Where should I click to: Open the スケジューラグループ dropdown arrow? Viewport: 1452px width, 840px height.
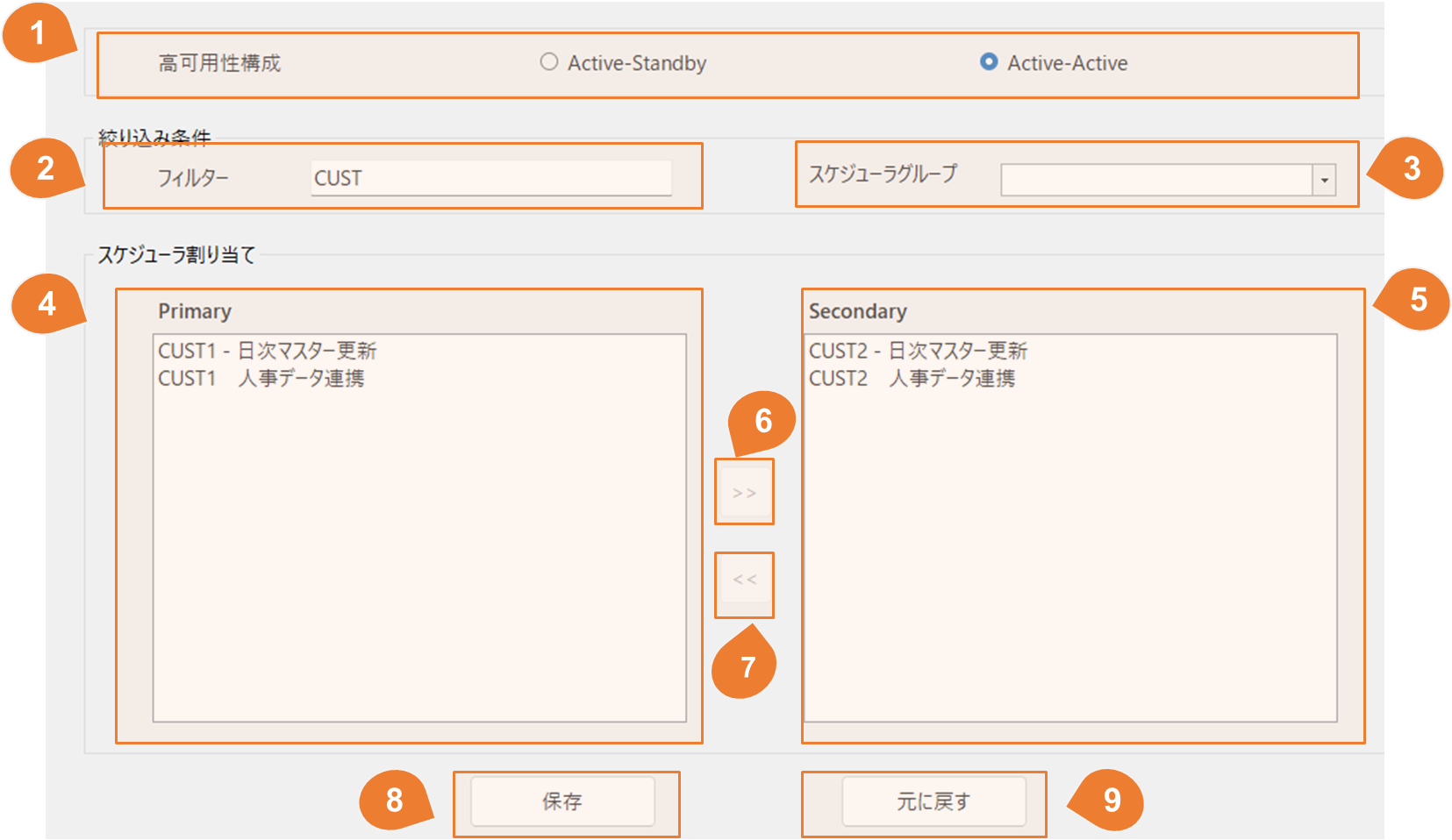pos(1325,181)
